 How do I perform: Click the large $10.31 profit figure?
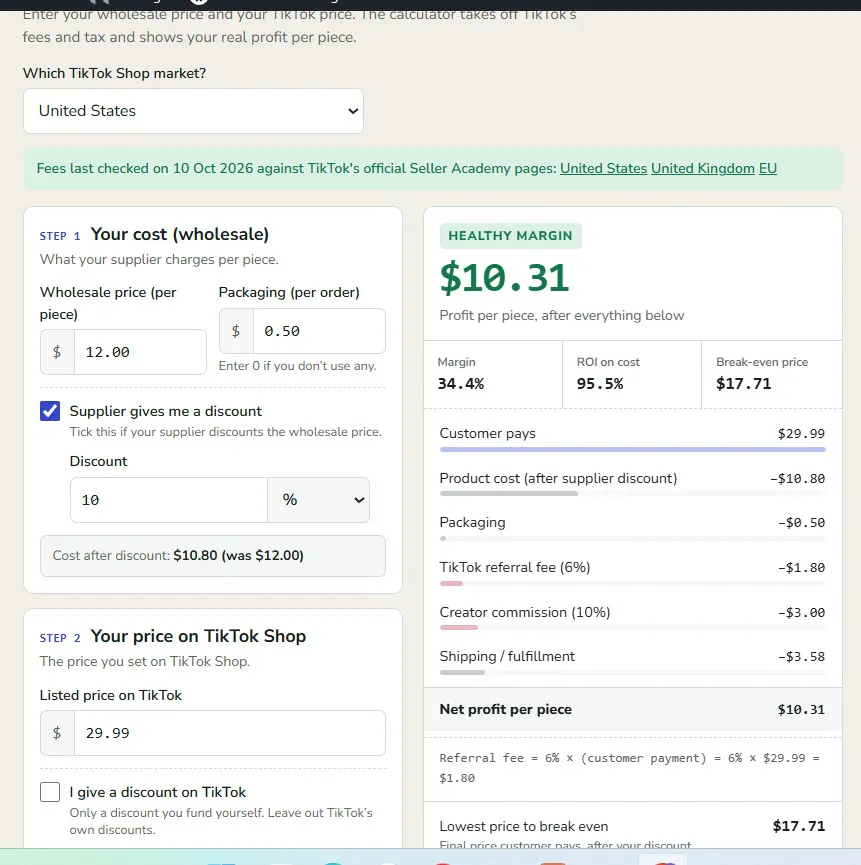(504, 277)
